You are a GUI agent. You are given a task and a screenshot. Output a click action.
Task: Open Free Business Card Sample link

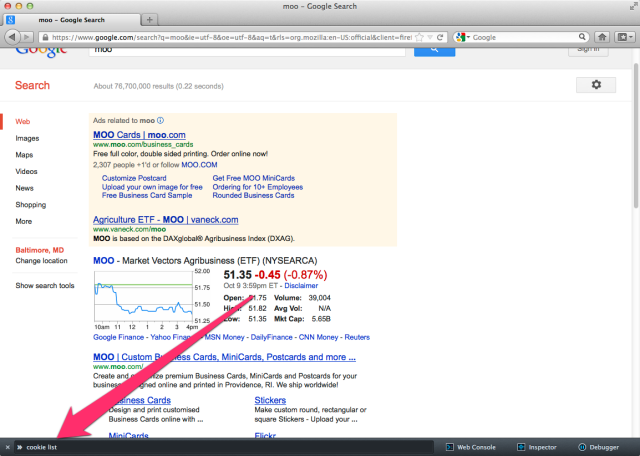pos(147,196)
